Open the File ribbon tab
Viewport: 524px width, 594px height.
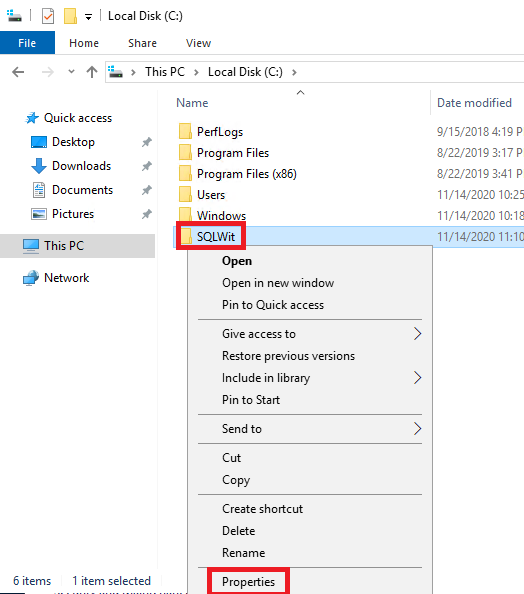click(27, 43)
